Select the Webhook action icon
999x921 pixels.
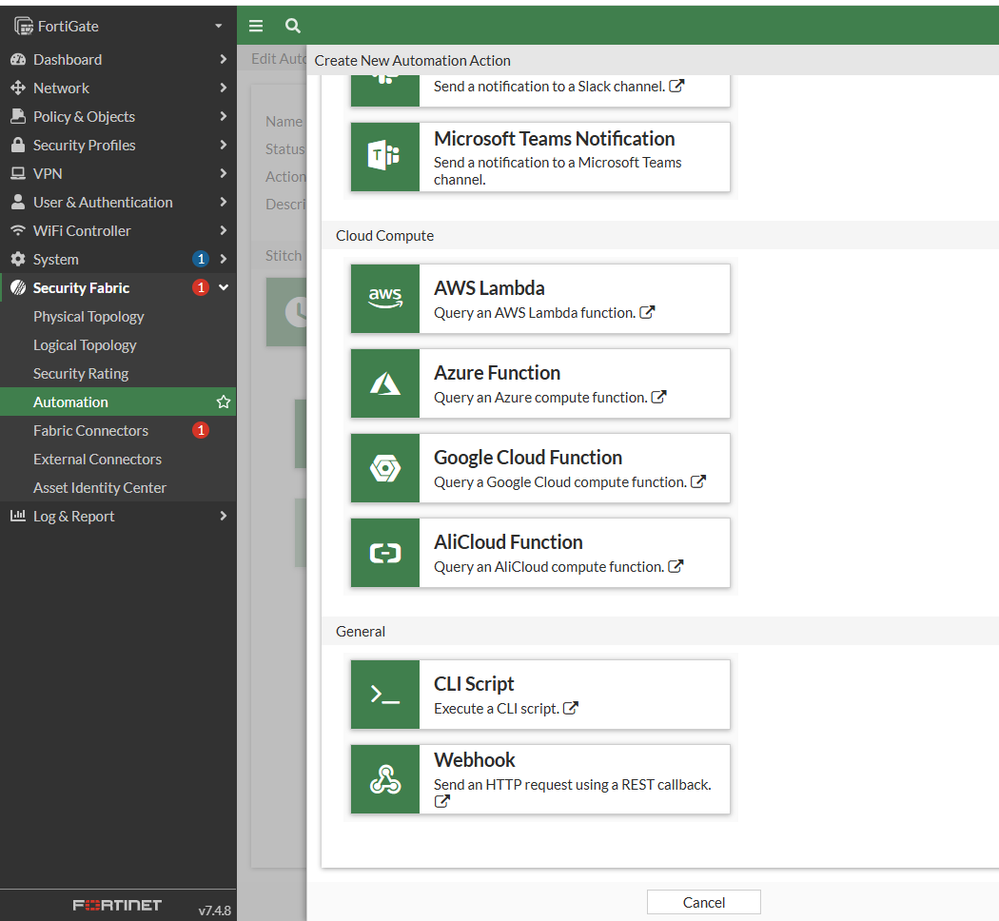[x=385, y=779]
